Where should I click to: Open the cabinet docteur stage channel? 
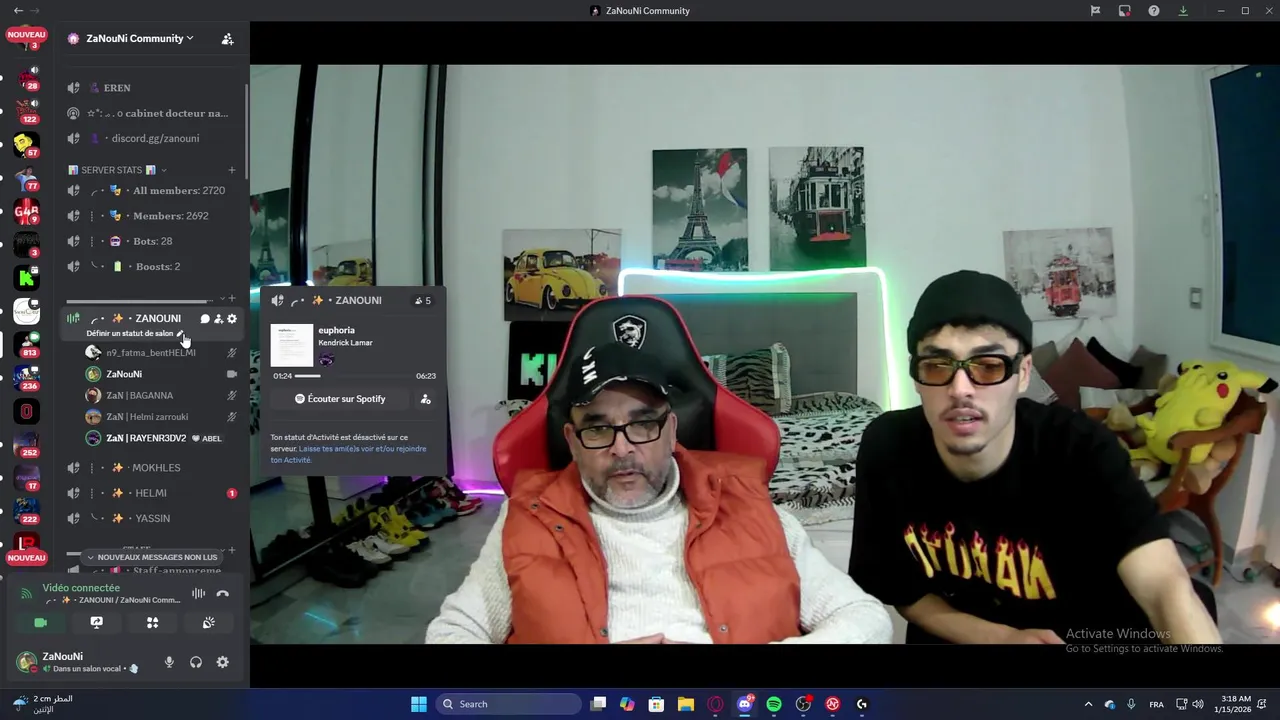tap(152, 113)
